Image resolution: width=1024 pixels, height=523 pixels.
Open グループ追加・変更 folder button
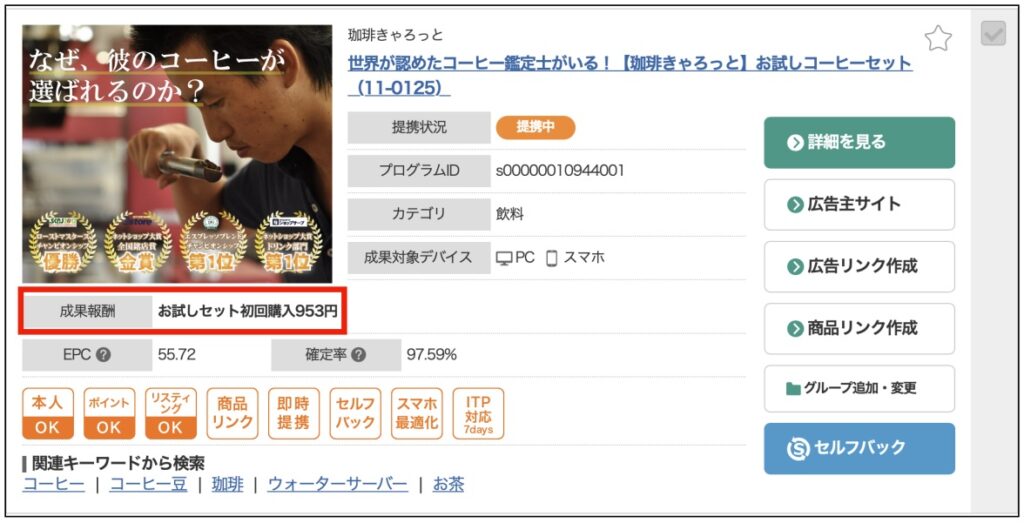859,388
